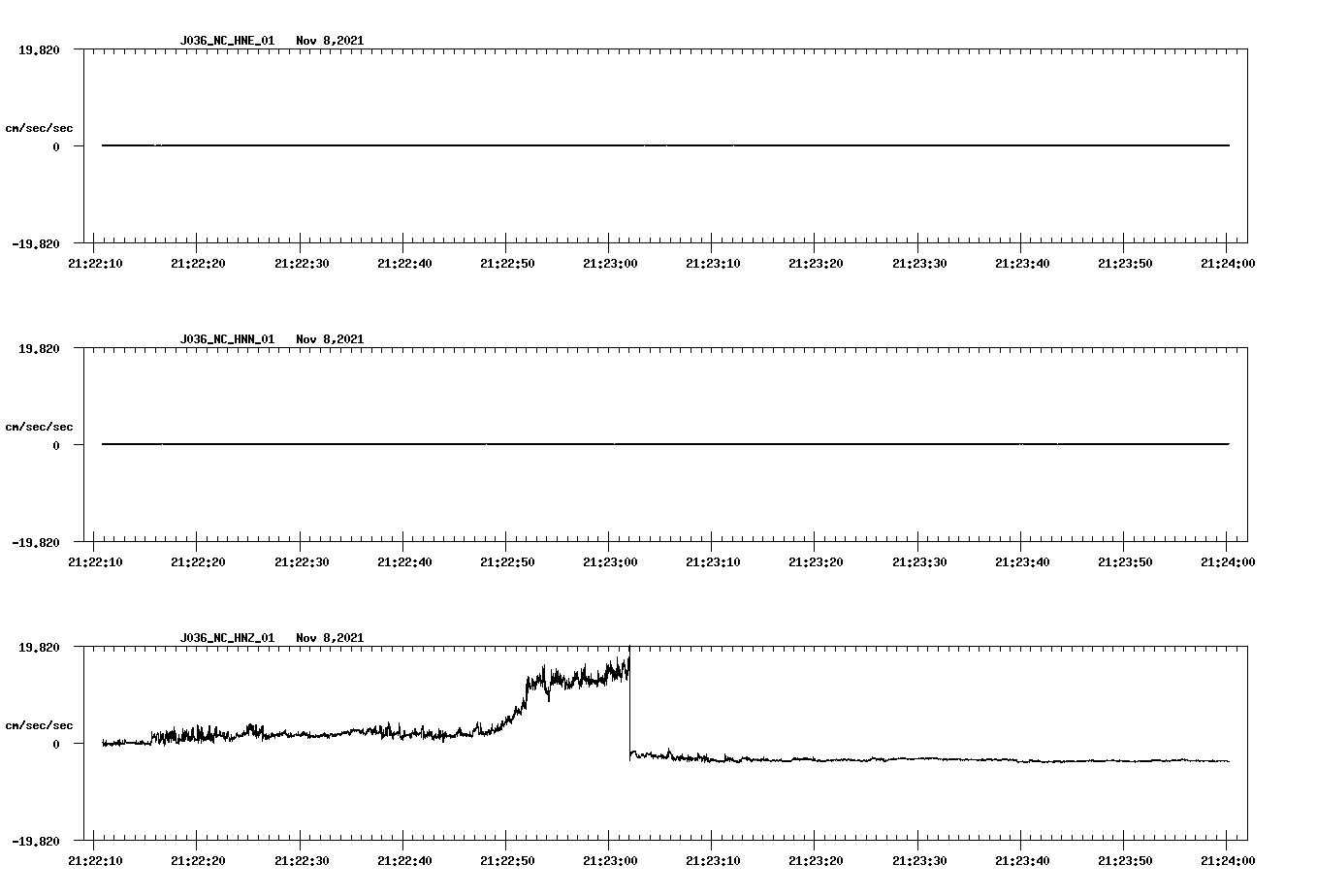Screen dimensions: 1317x896
Task: Click the 21:23:00 time label under HNE plot
Action: coord(610,263)
